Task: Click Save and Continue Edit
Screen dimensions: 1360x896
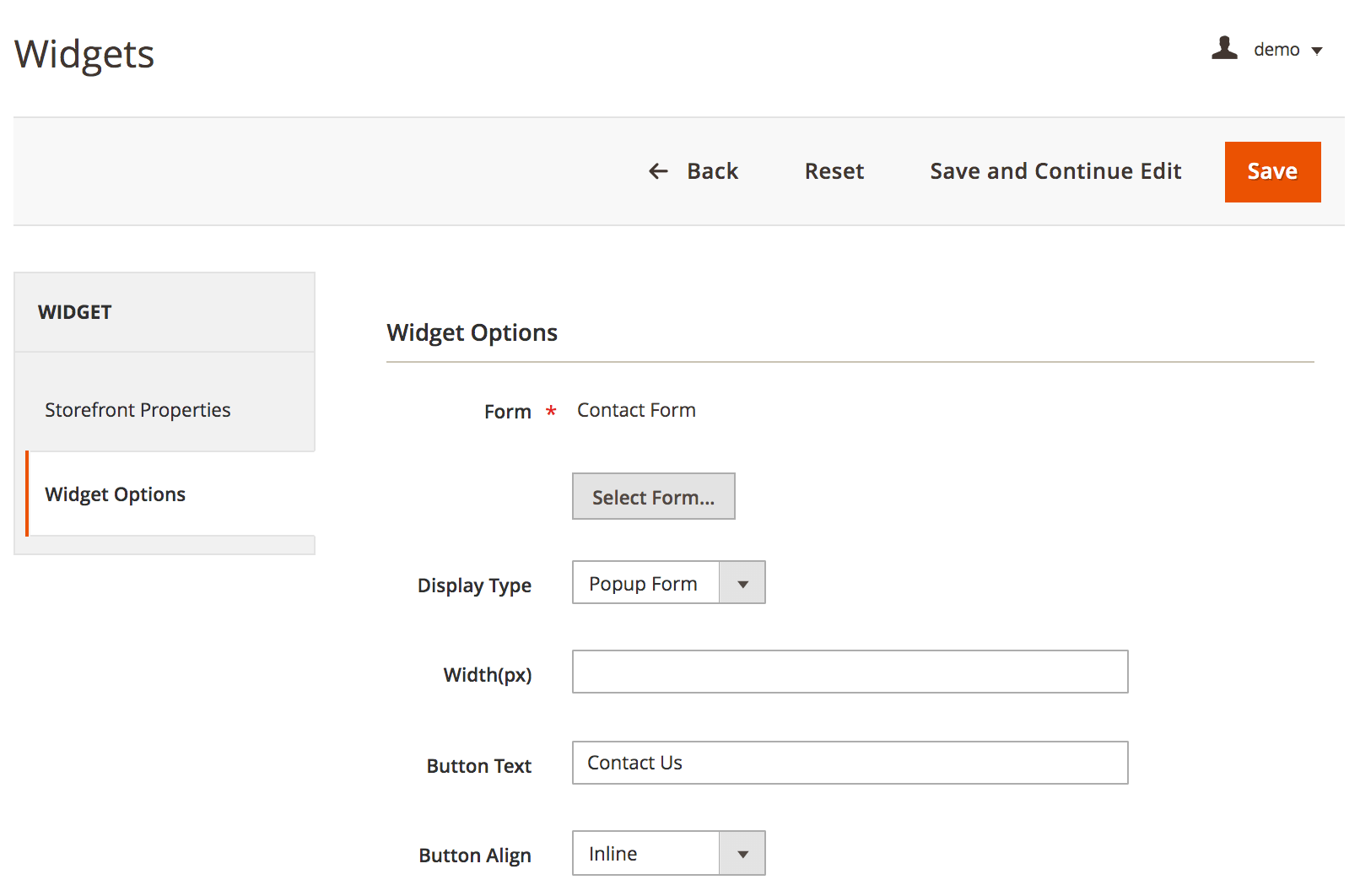Action: tap(1055, 171)
